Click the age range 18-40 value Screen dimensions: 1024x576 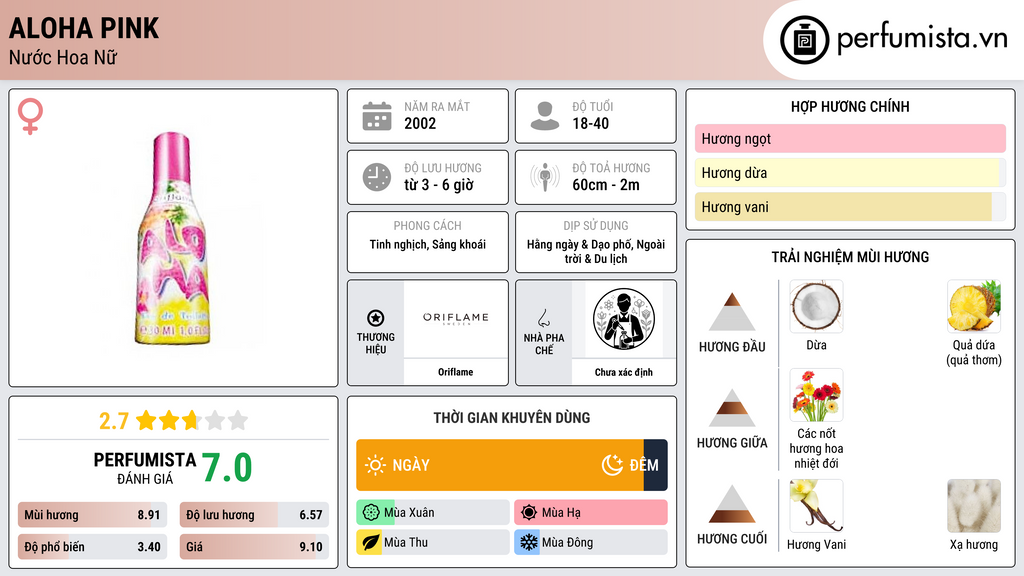pos(590,123)
